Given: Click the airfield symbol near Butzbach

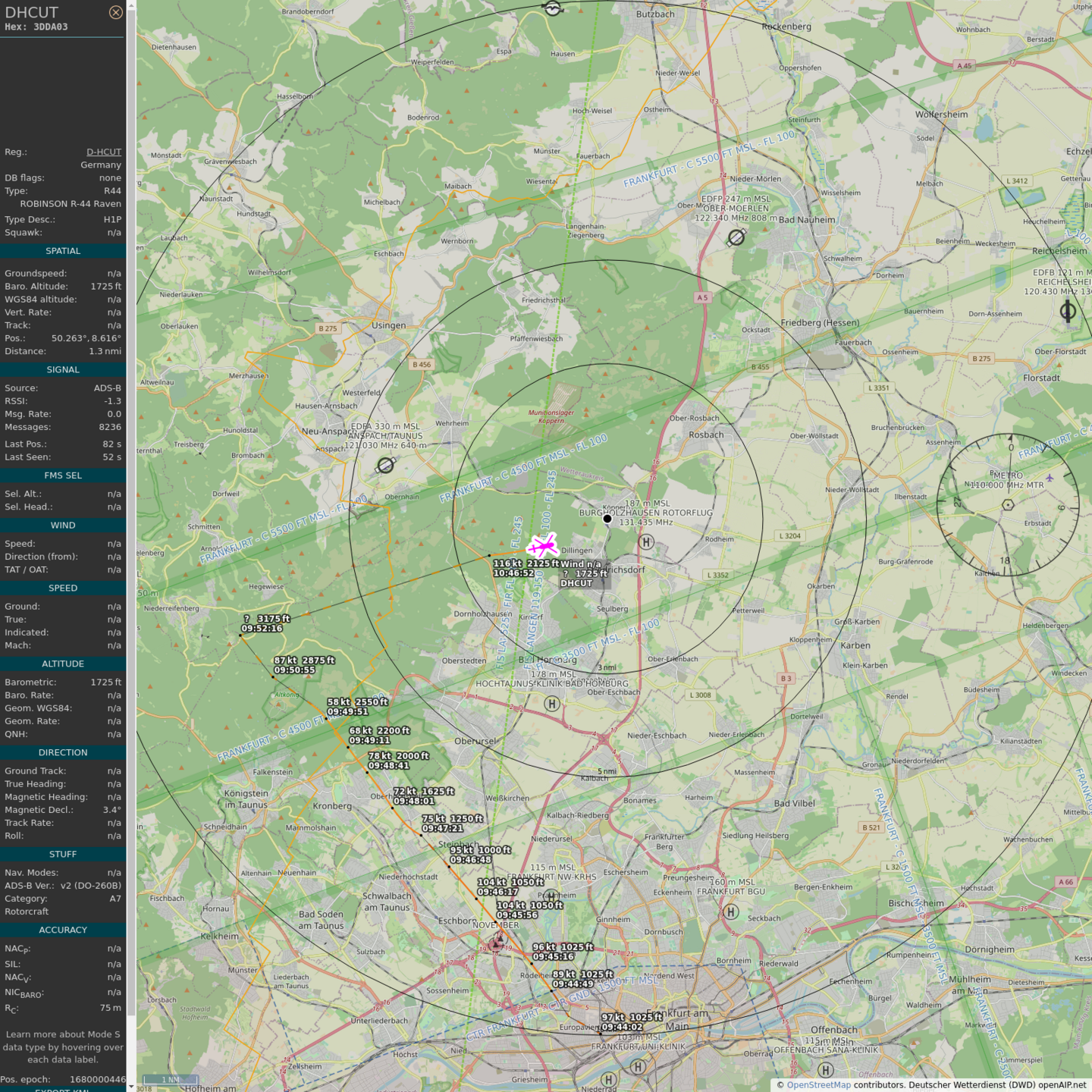Looking at the screenshot, I should 553,8.
